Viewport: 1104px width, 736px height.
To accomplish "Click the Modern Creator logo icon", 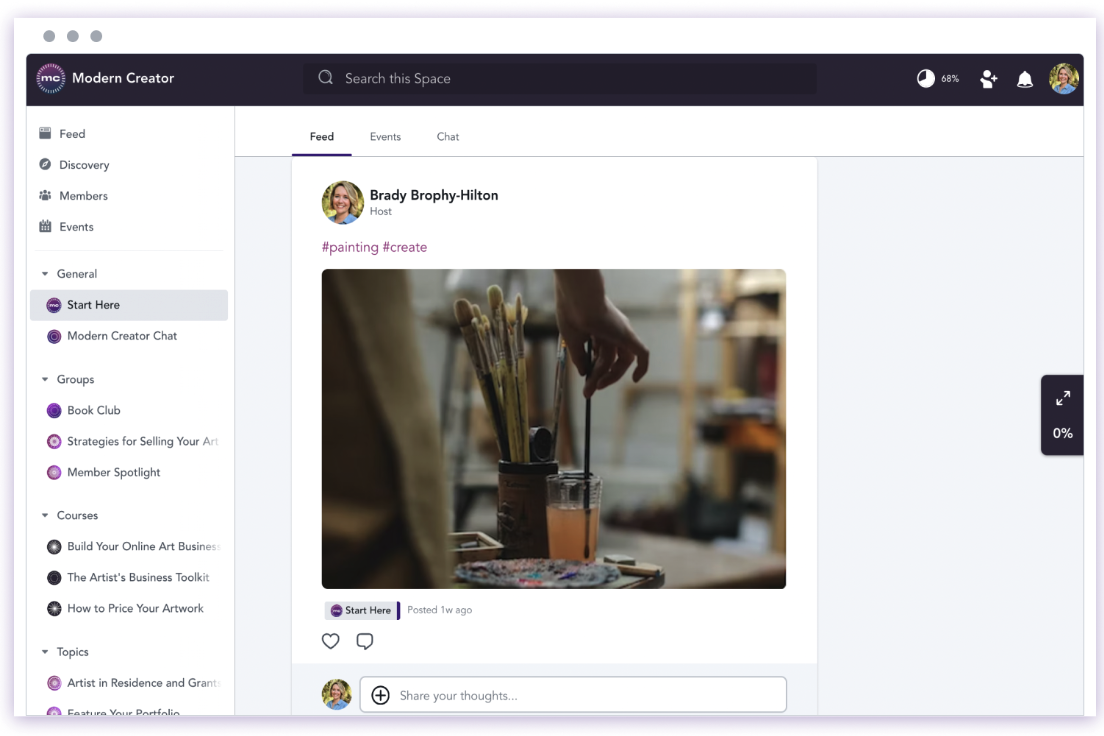I will point(50,78).
